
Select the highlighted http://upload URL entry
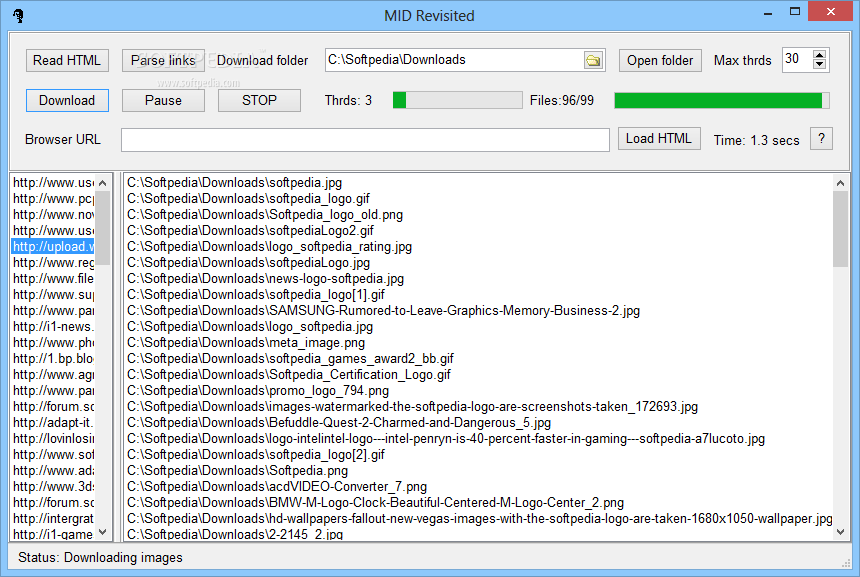pyautogui.click(x=53, y=247)
